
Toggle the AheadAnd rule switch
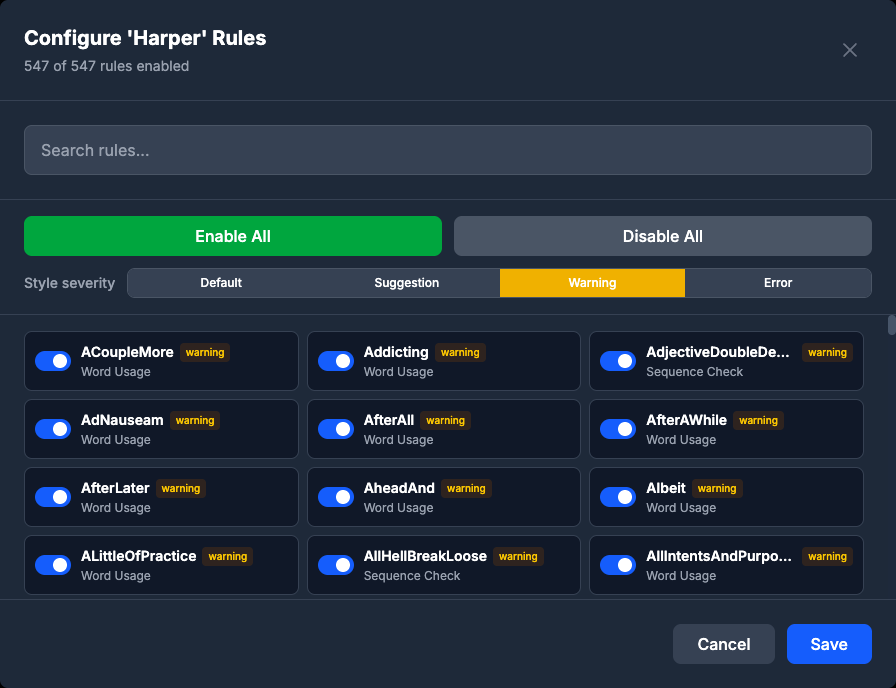336,497
